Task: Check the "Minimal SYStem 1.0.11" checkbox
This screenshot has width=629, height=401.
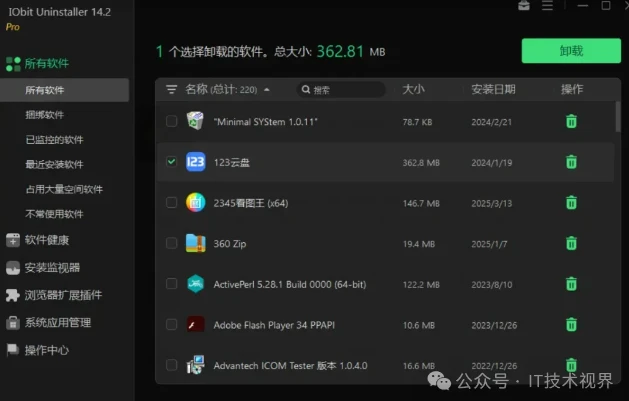Action: coord(171,121)
